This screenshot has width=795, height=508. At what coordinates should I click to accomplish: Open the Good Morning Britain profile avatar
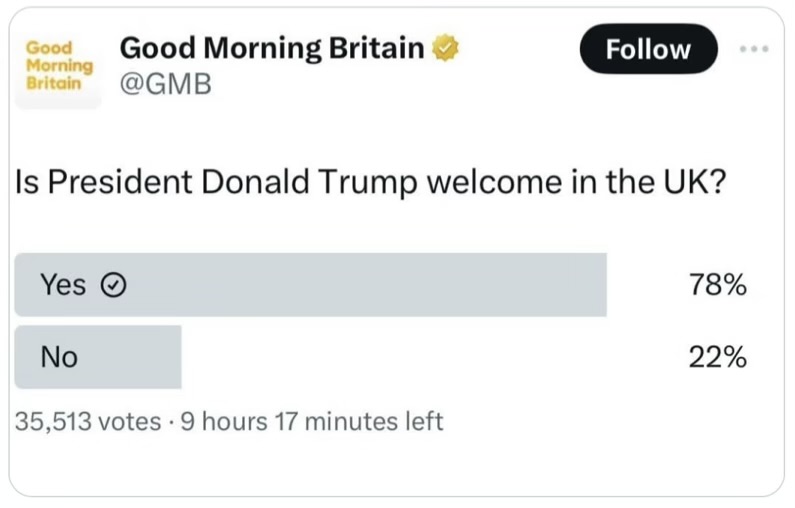[x=58, y=66]
